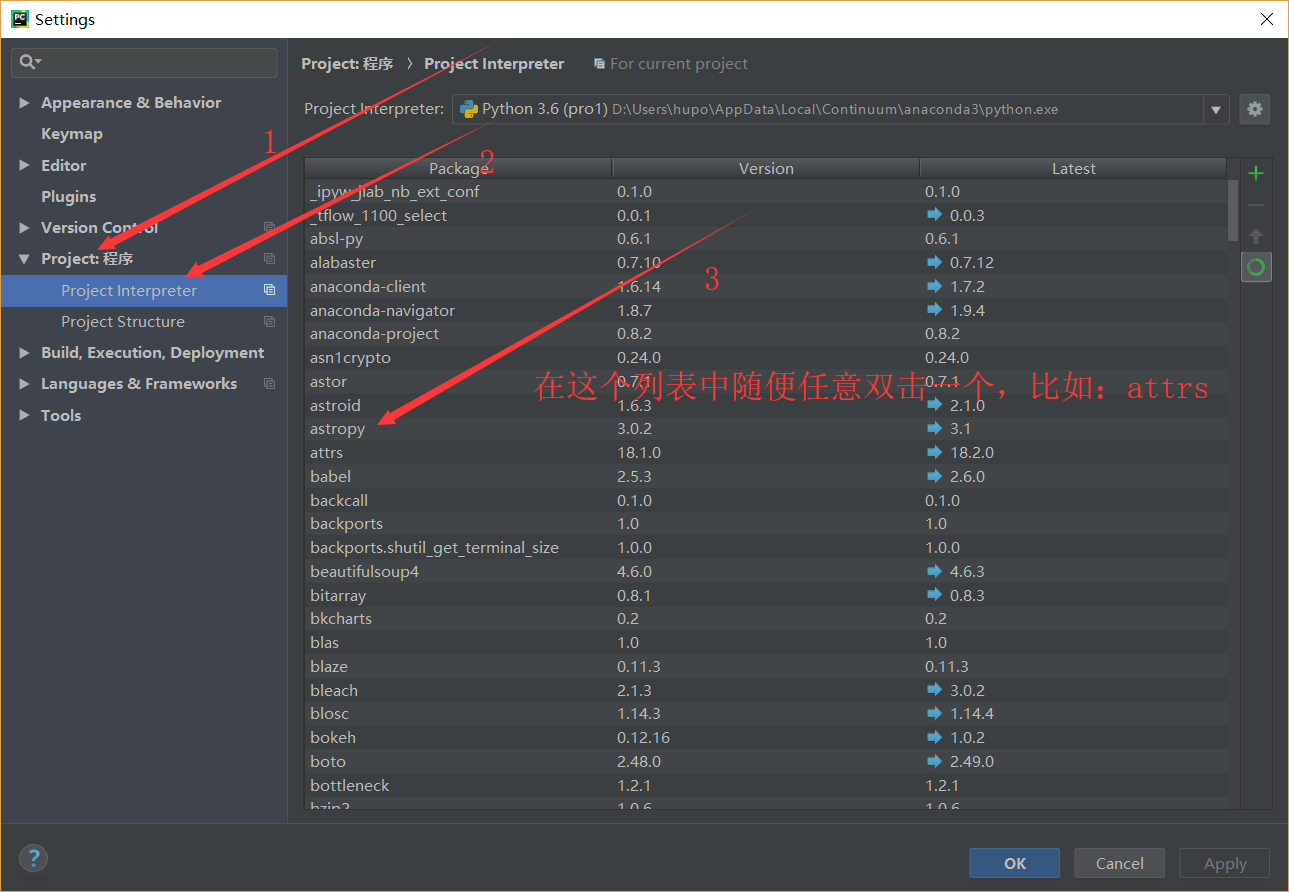Viewport: 1289px width, 892px height.
Task: Click the search settings input field
Action: [144, 62]
